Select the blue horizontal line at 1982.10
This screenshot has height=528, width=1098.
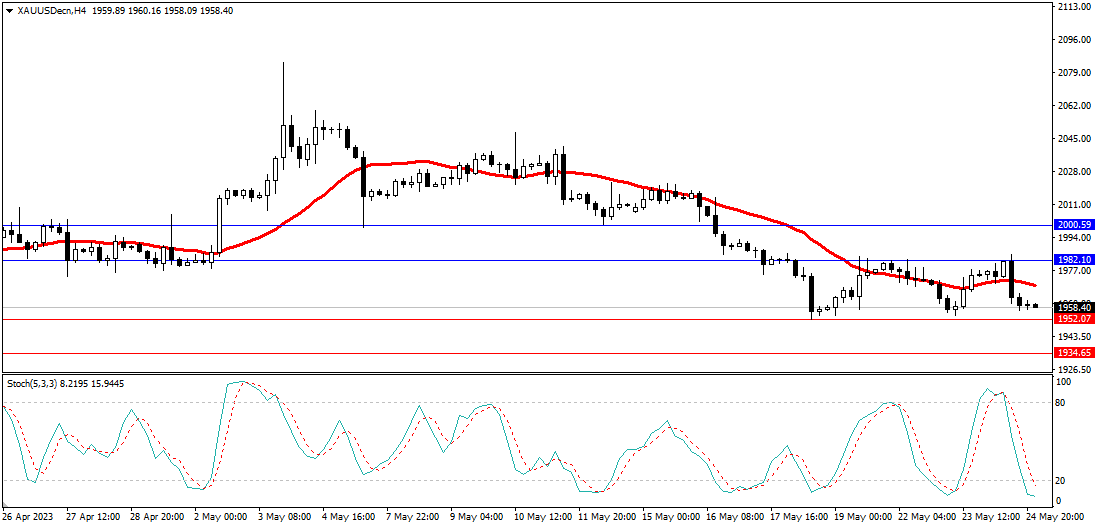pyautogui.click(x=527, y=260)
